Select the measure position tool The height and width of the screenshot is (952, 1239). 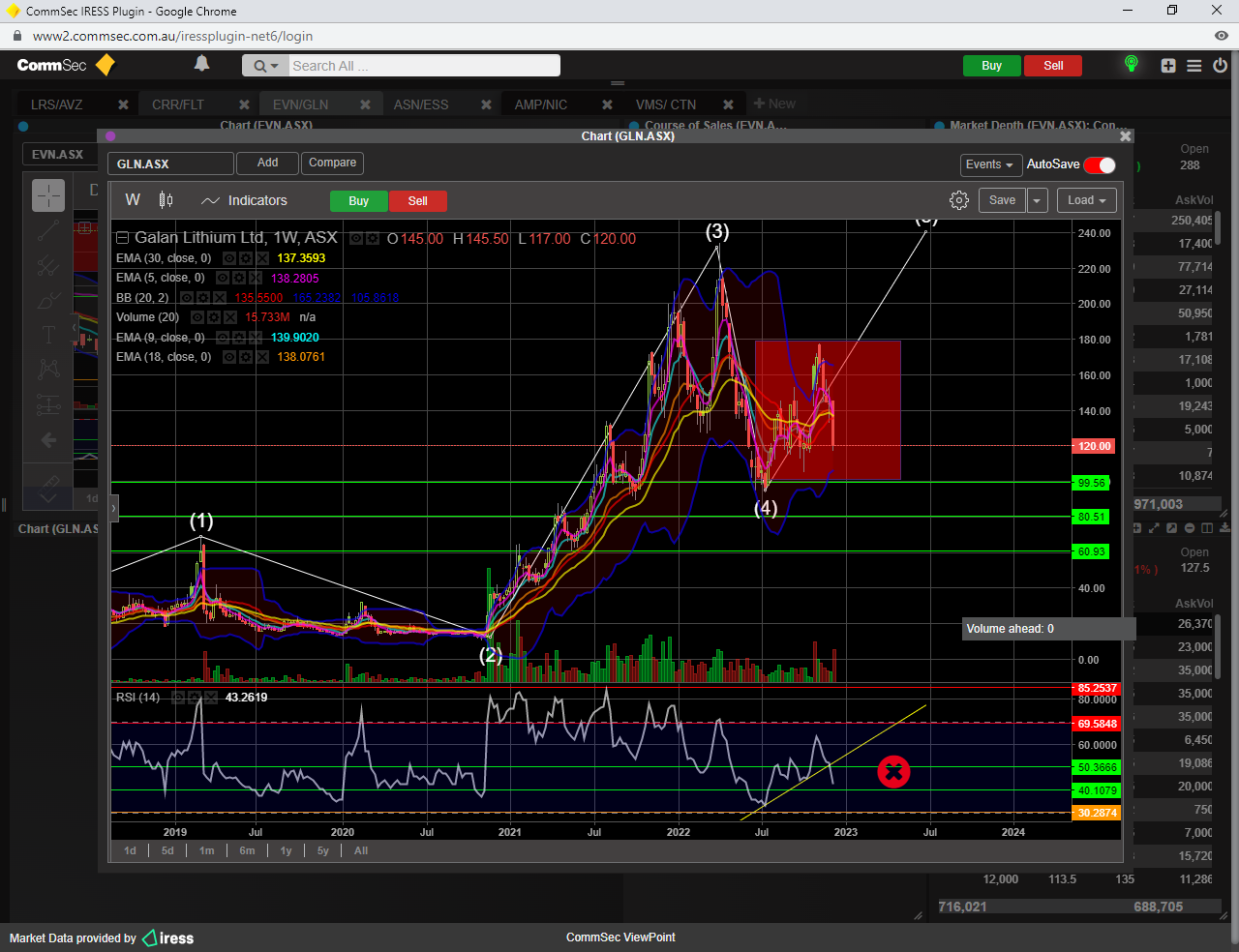(x=48, y=404)
